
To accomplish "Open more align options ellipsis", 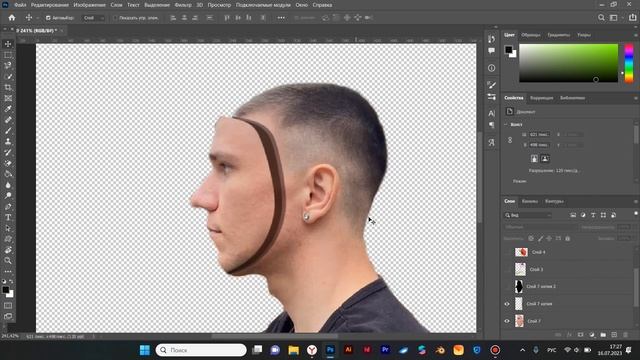I will (281, 18).
